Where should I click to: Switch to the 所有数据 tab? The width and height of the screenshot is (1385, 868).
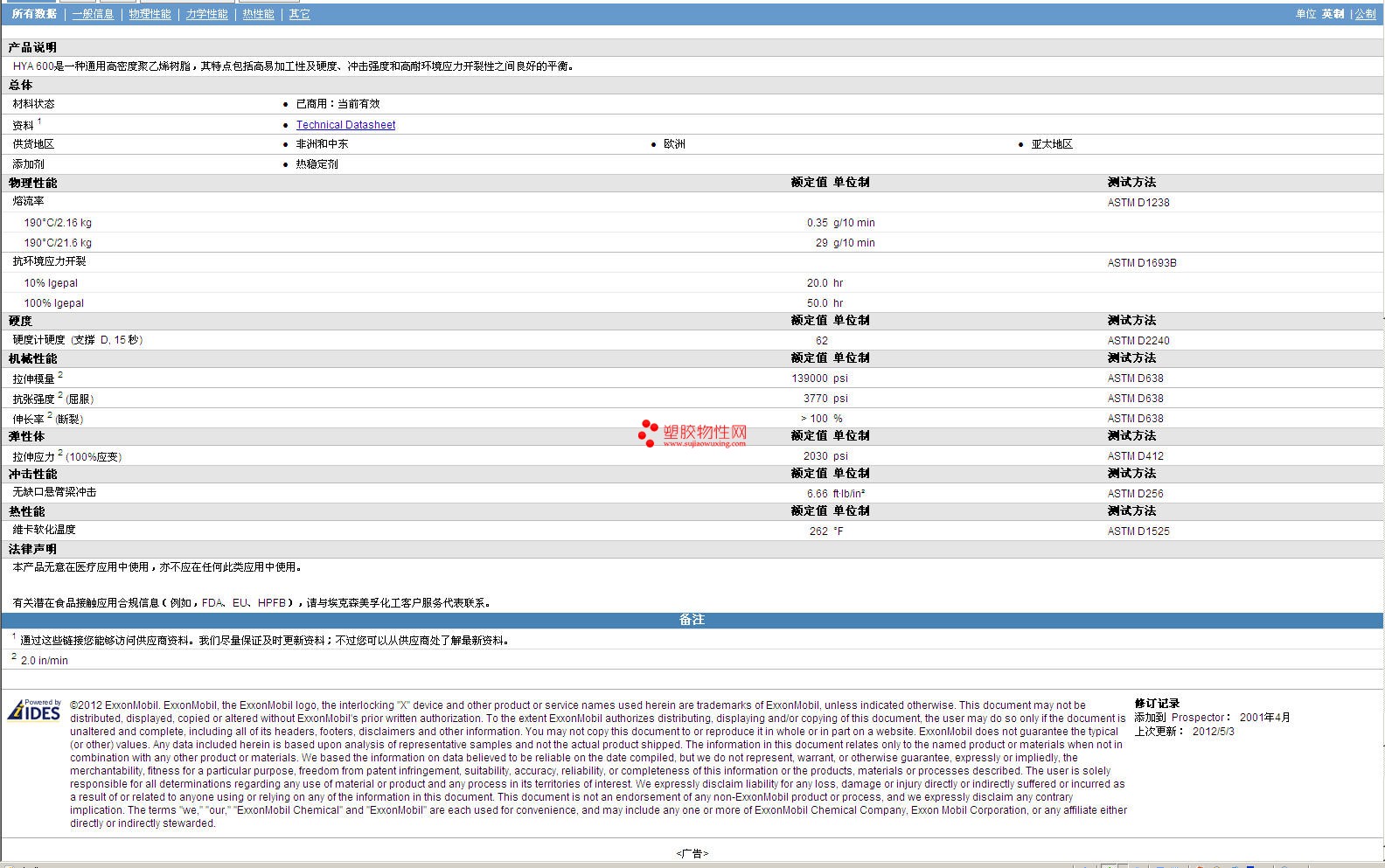click(34, 14)
